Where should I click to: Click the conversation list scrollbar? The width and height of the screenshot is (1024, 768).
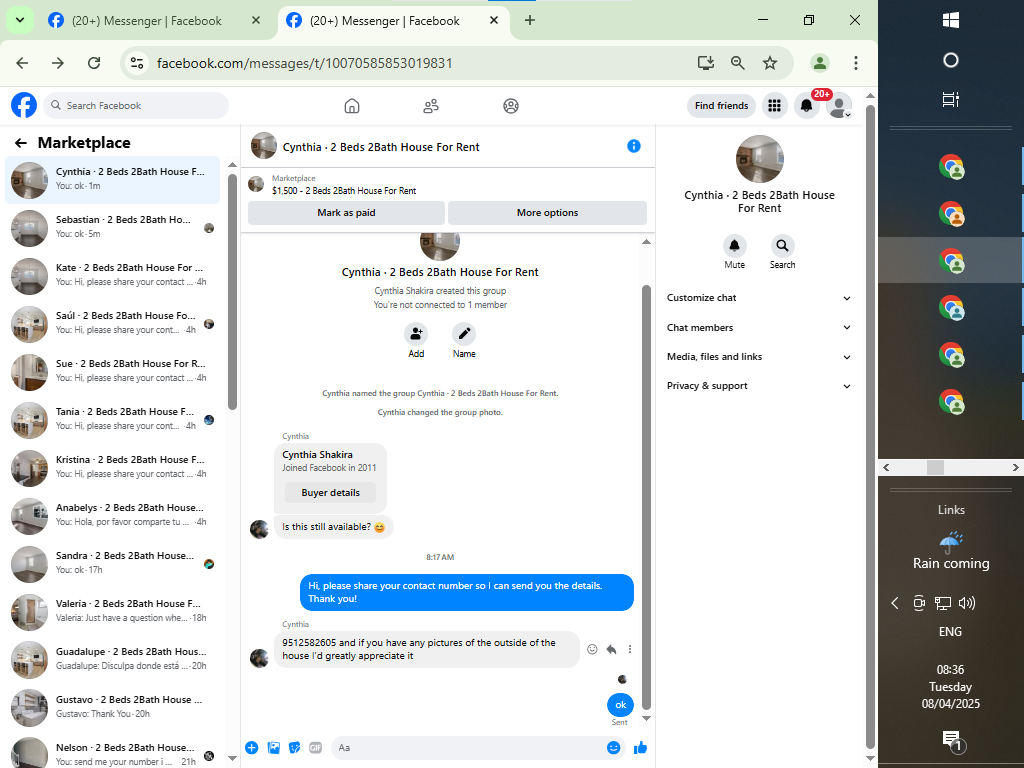tap(232, 292)
